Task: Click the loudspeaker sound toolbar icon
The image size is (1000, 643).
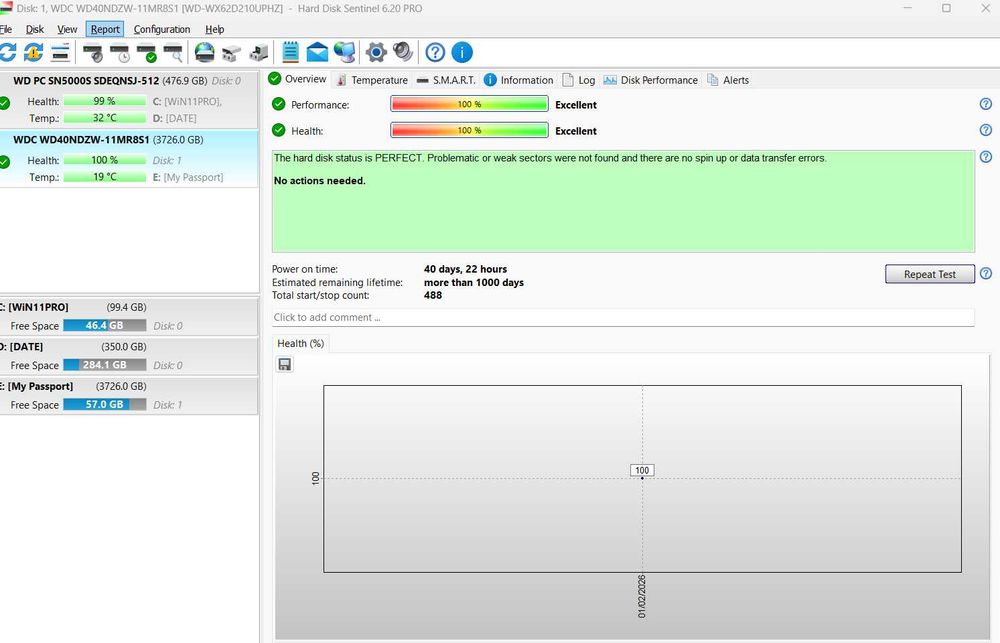Action: (x=403, y=52)
